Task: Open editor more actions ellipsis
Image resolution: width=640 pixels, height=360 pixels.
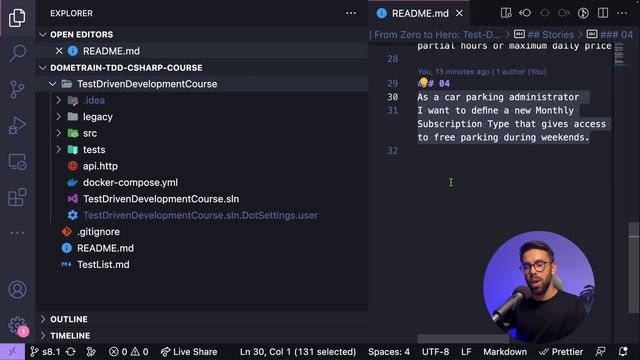Action: pos(622,13)
